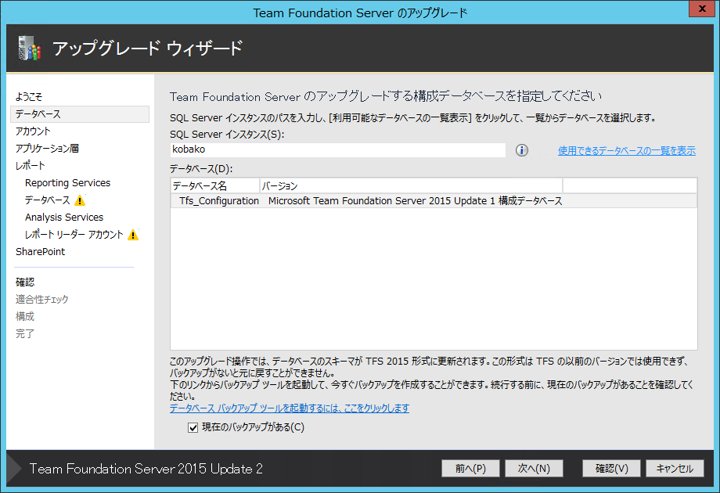Go to SharePoint step
This screenshot has width=720, height=493.
coord(40,252)
